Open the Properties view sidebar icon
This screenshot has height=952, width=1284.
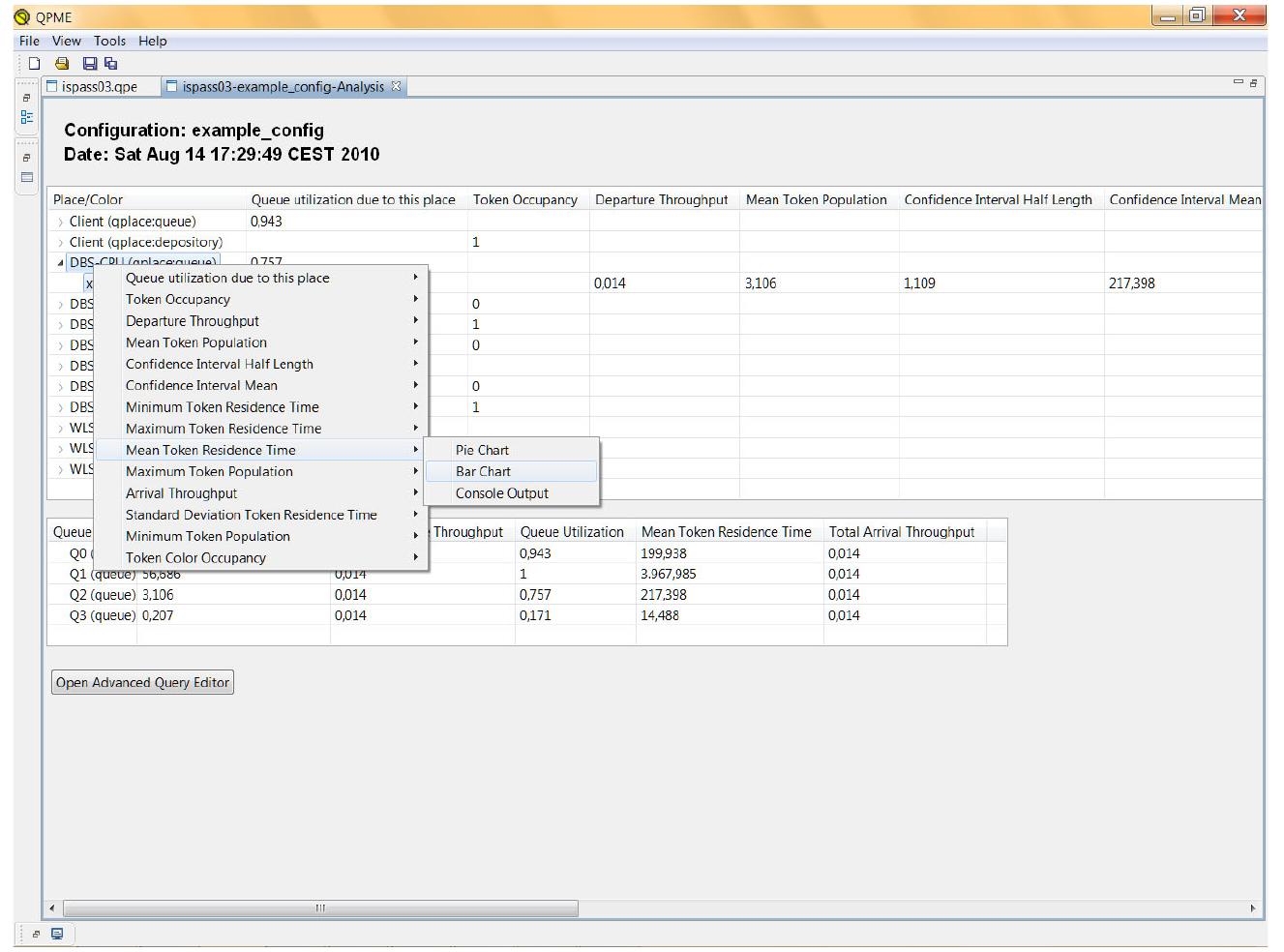click(27, 177)
